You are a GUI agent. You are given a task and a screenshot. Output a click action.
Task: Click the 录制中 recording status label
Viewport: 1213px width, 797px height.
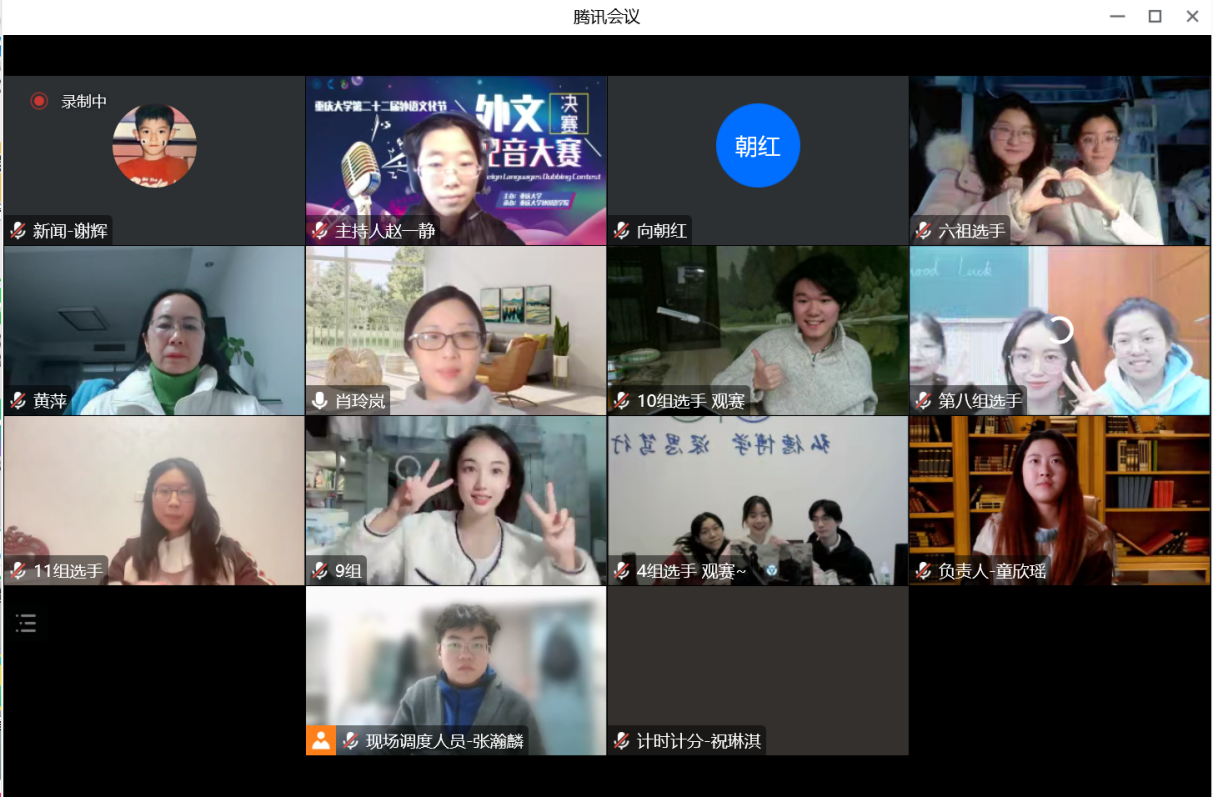click(x=84, y=101)
